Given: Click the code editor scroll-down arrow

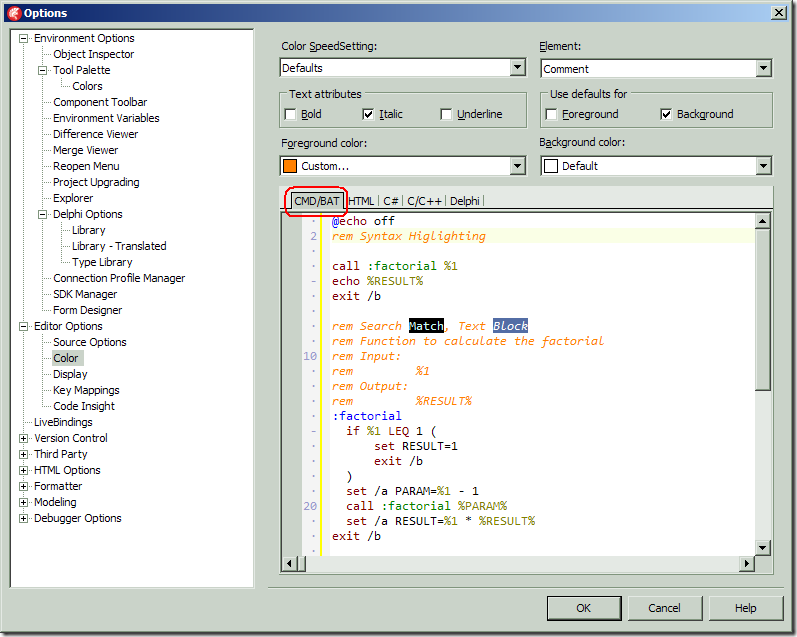Looking at the screenshot, I should [x=762, y=547].
